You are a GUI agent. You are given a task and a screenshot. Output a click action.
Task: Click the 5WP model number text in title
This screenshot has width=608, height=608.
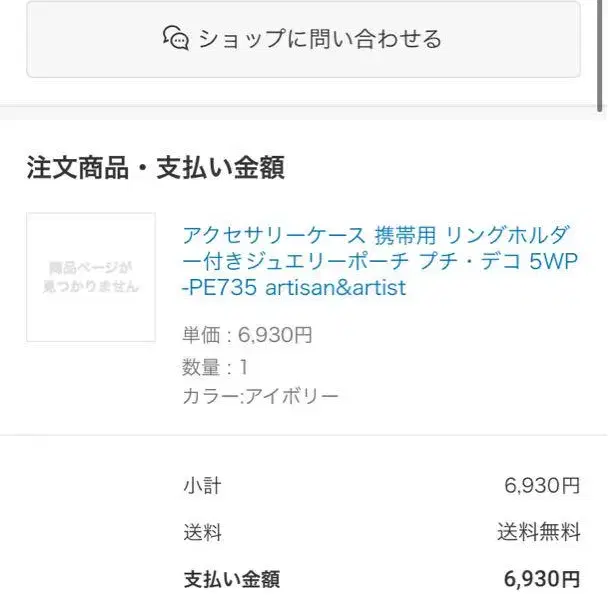[550, 262]
